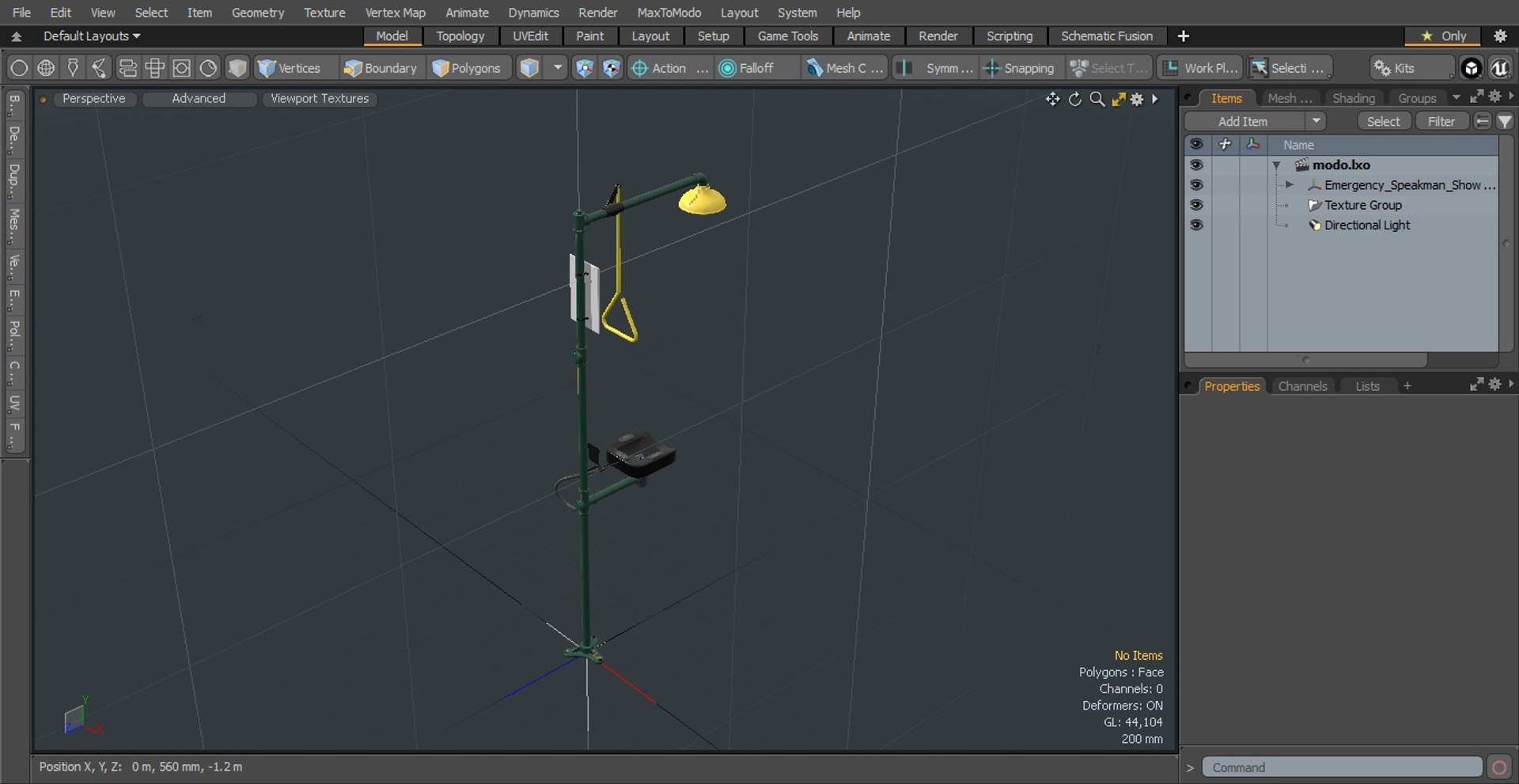Viewport: 1519px width, 784px height.
Task: Toggle Symmetry option
Action: [936, 68]
